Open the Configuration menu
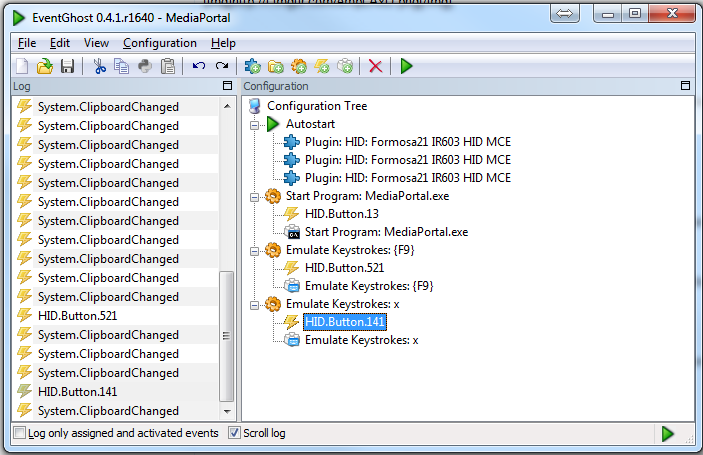The width and height of the screenshot is (703, 455). click(160, 43)
